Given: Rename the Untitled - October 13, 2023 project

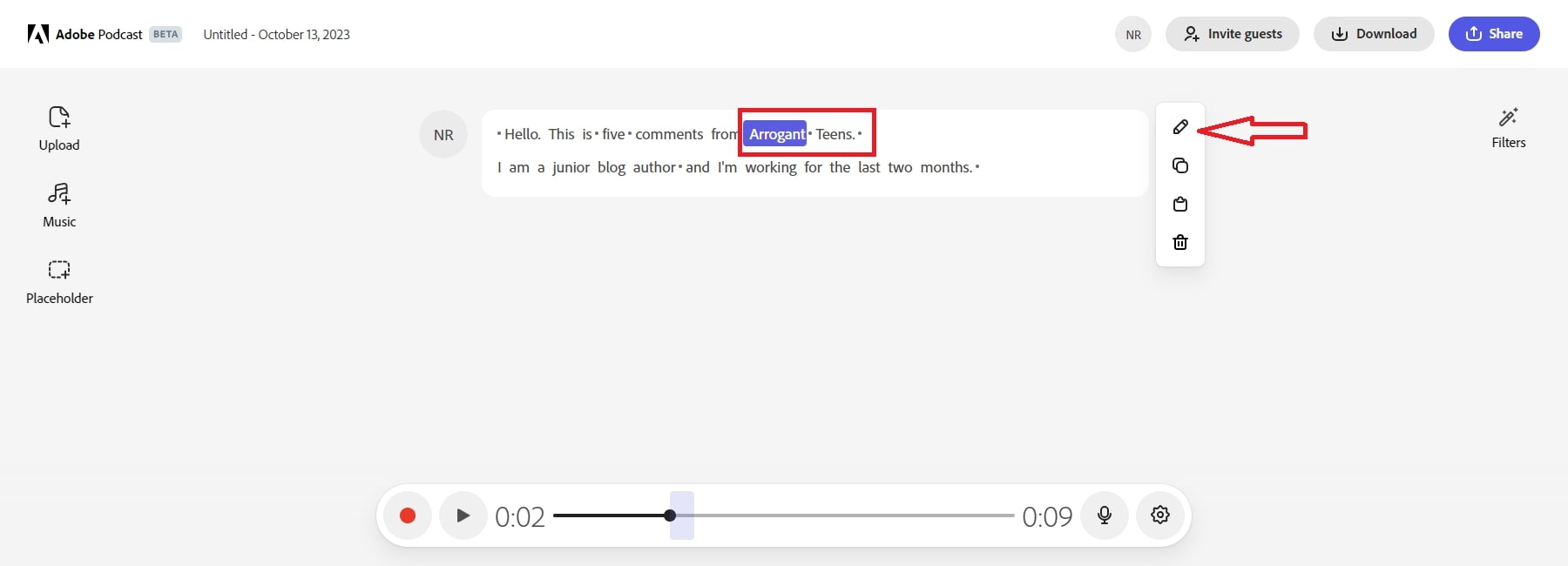Looking at the screenshot, I should pyautogui.click(x=276, y=35).
